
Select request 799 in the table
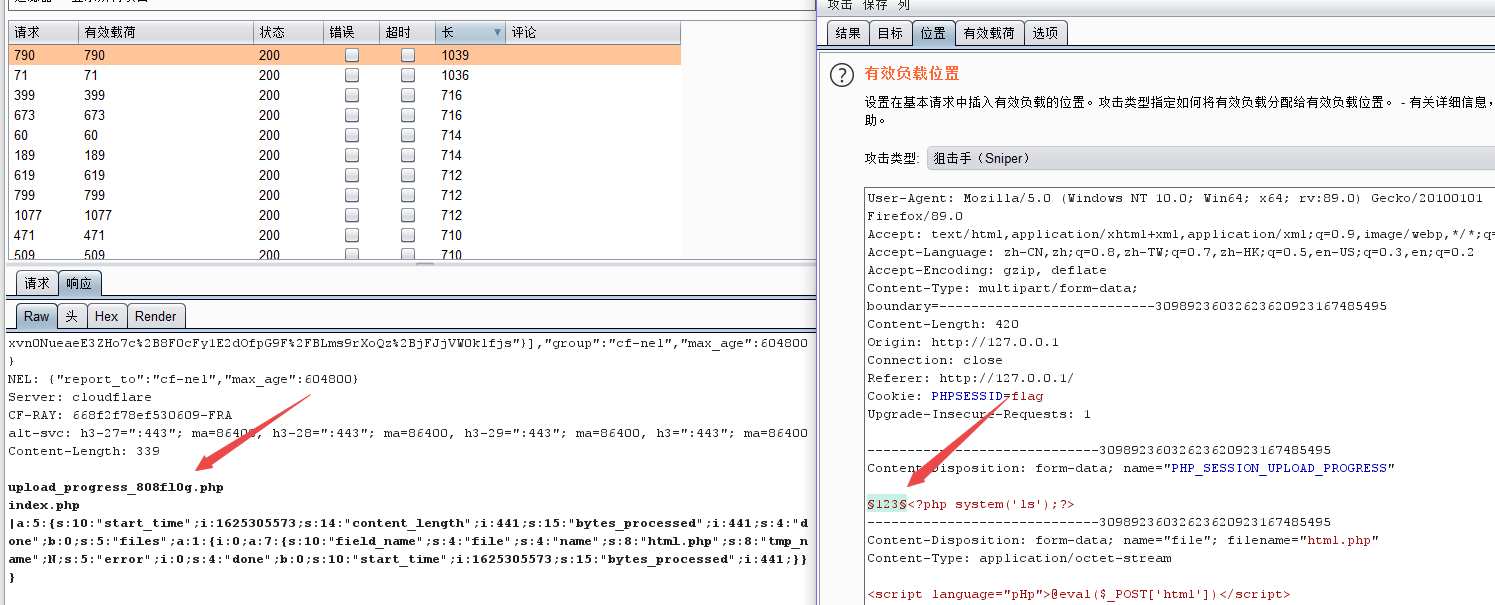click(25, 195)
